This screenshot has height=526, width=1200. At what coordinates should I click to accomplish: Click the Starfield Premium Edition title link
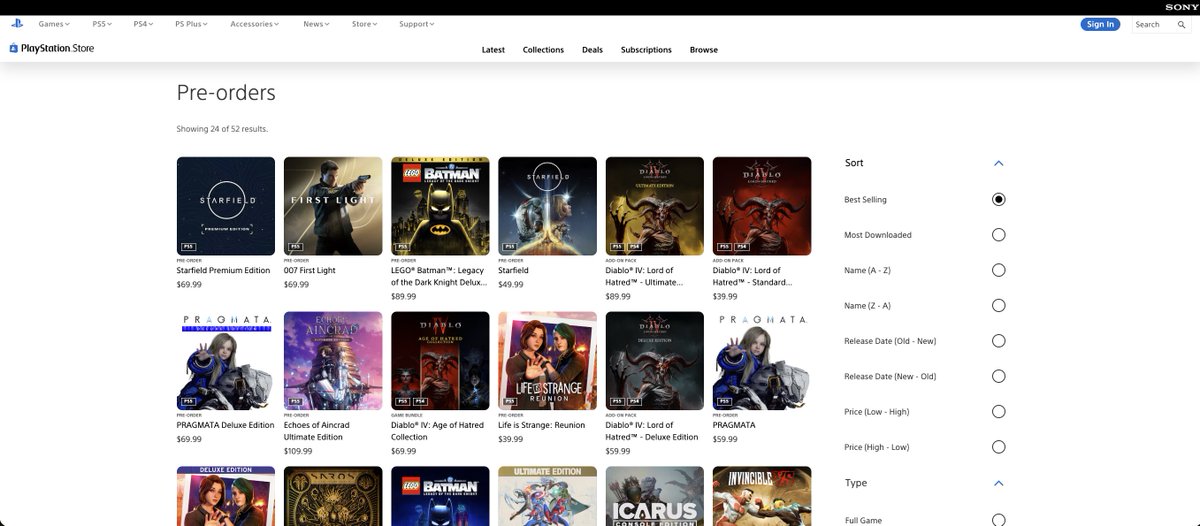[x=223, y=271]
